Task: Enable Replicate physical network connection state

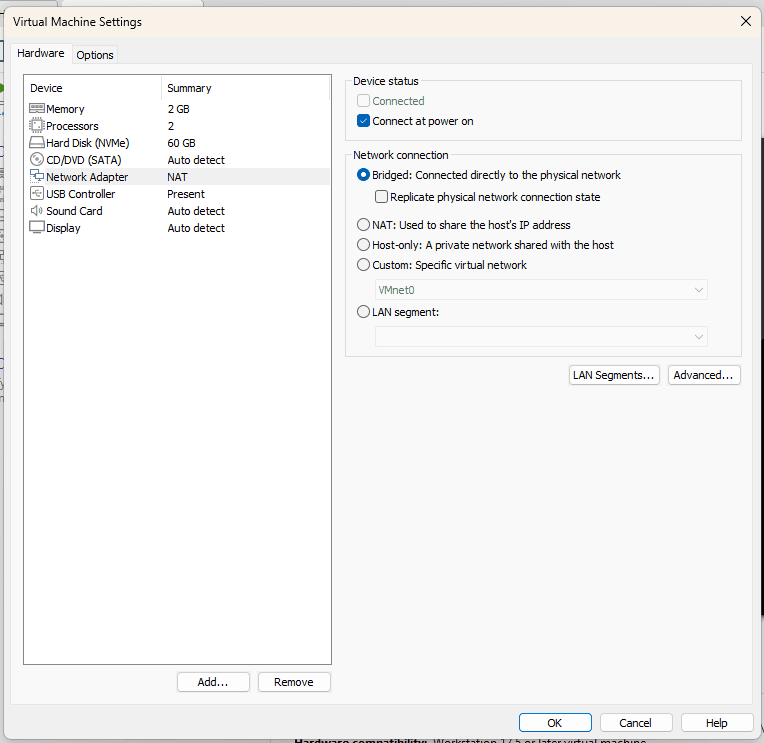Action: 381,197
